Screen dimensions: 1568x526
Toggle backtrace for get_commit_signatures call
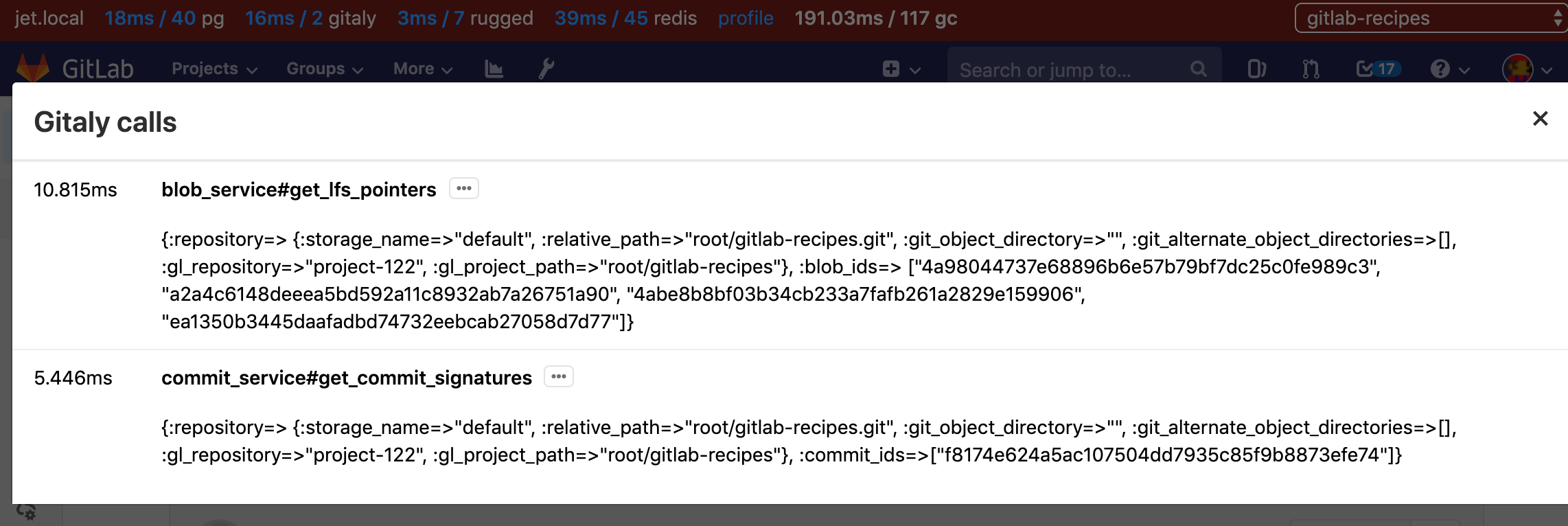[x=559, y=376]
